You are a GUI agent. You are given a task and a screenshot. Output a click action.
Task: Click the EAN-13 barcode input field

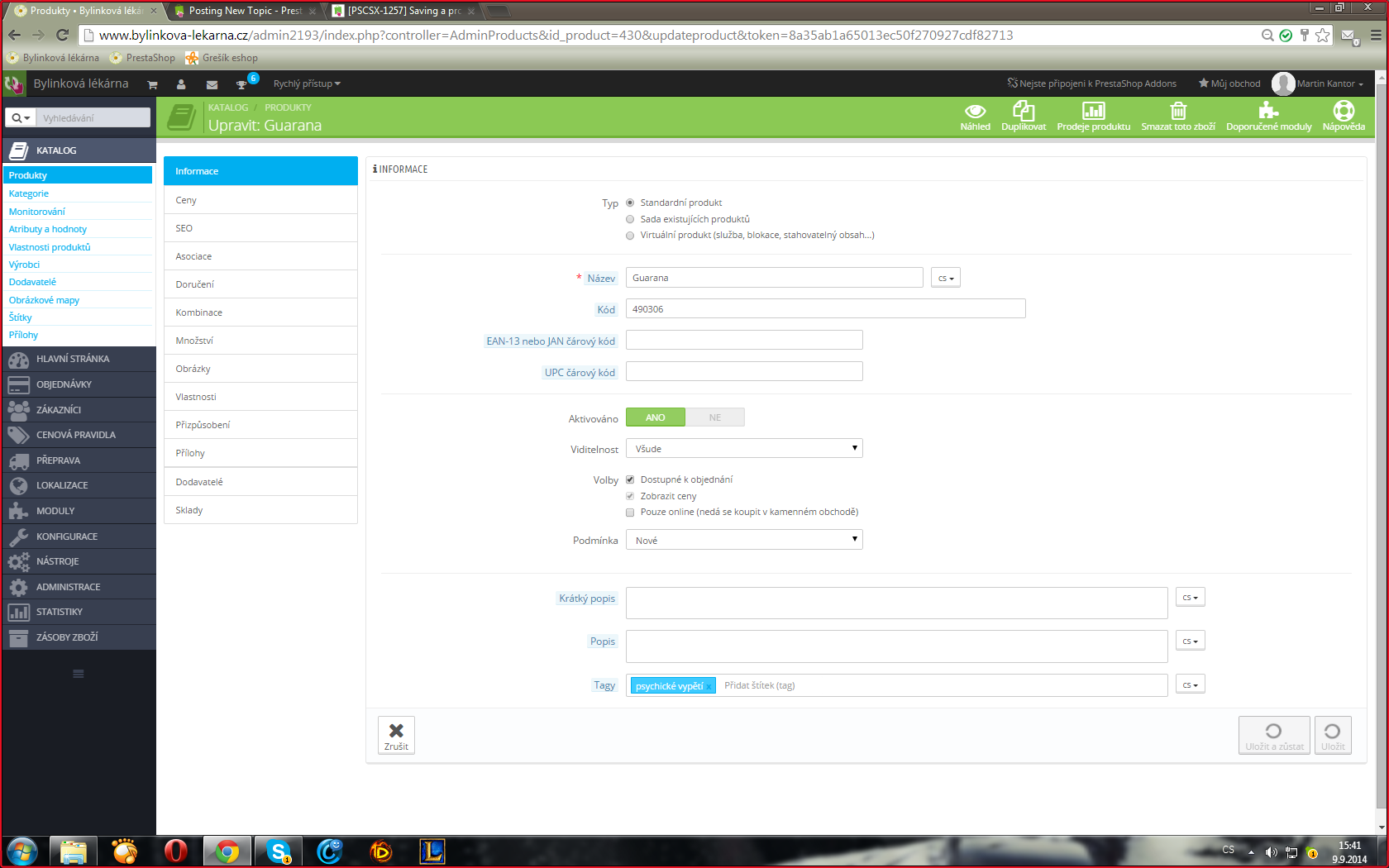click(744, 340)
